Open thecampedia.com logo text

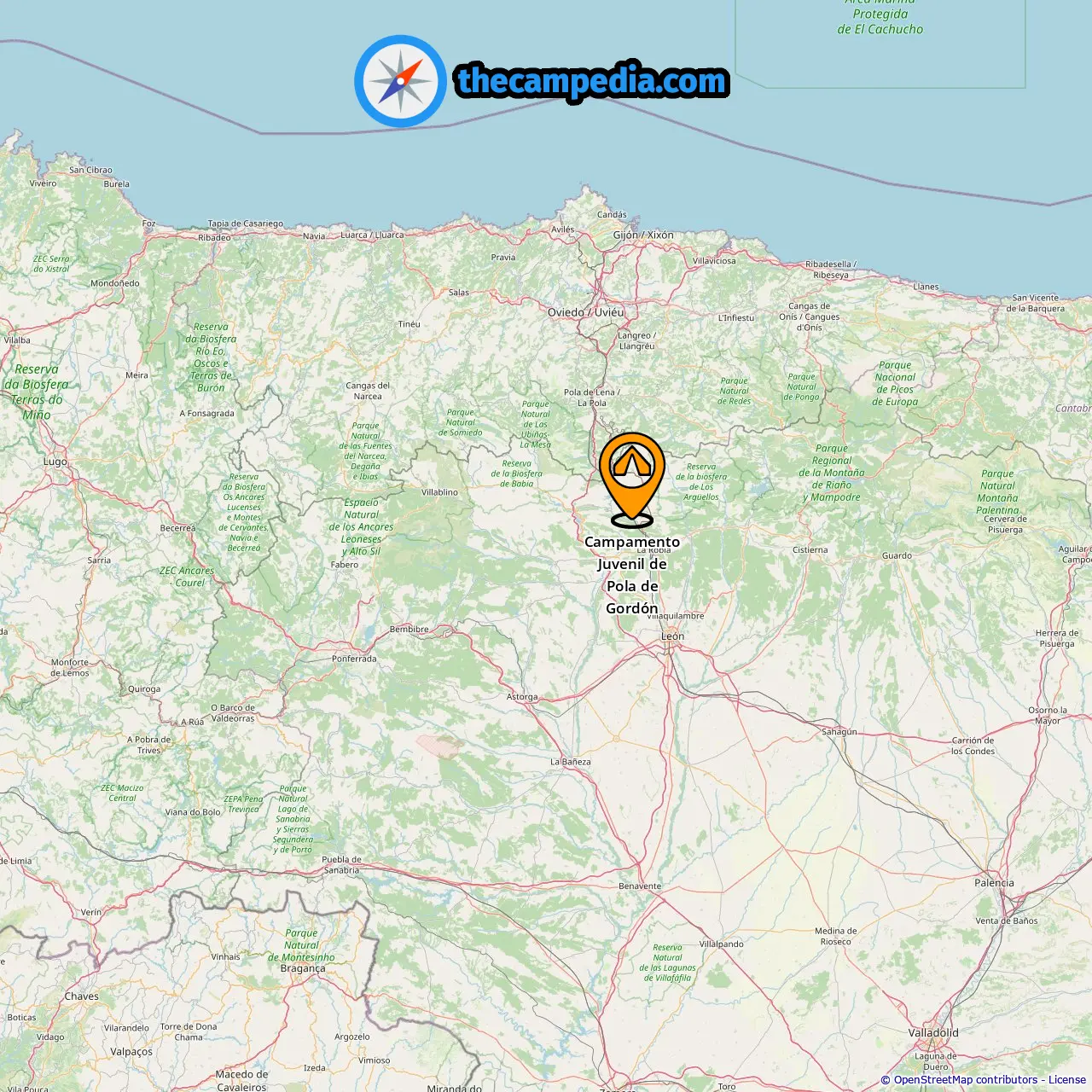pos(592,81)
